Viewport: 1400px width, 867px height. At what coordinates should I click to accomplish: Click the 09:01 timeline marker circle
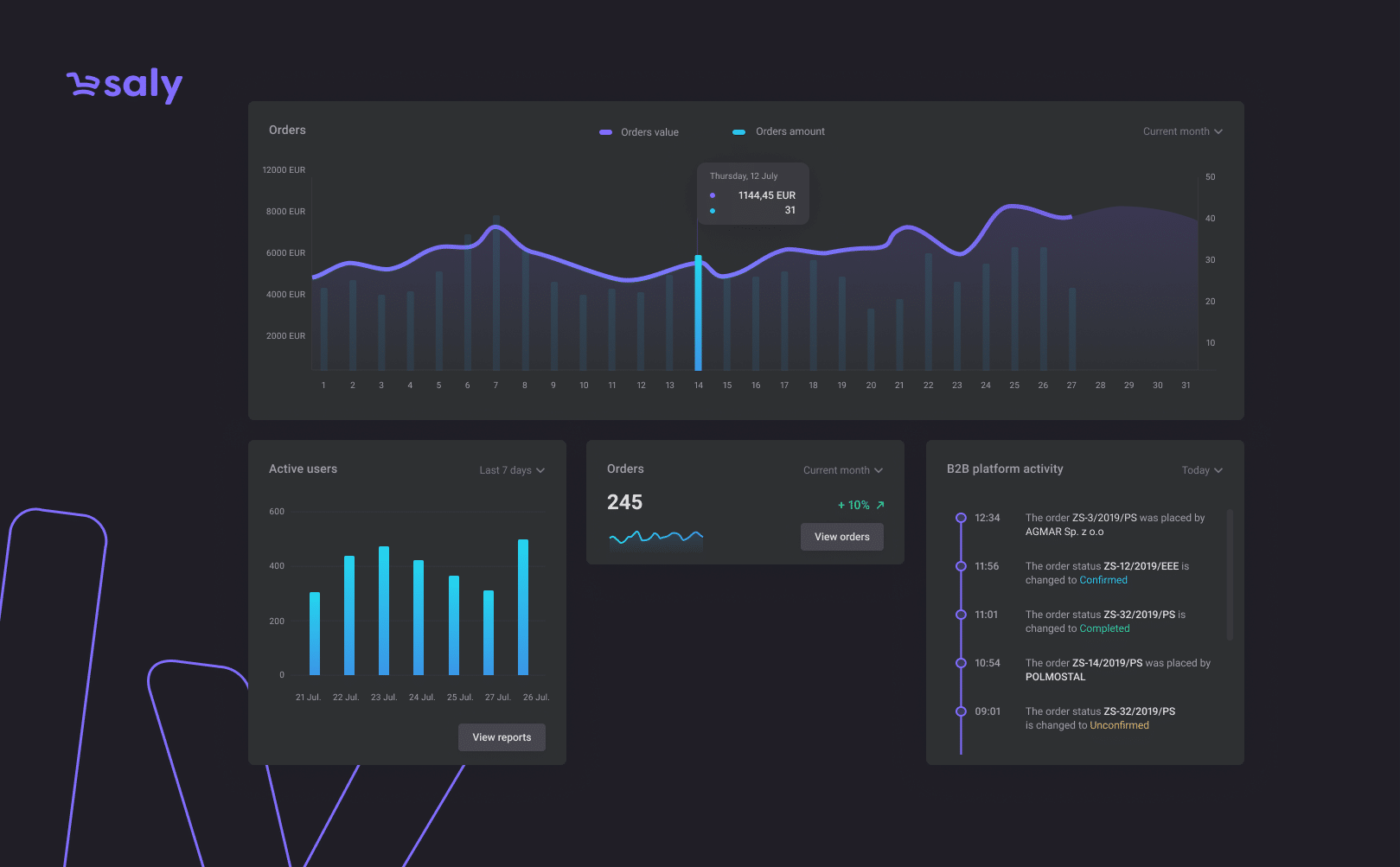point(961,711)
